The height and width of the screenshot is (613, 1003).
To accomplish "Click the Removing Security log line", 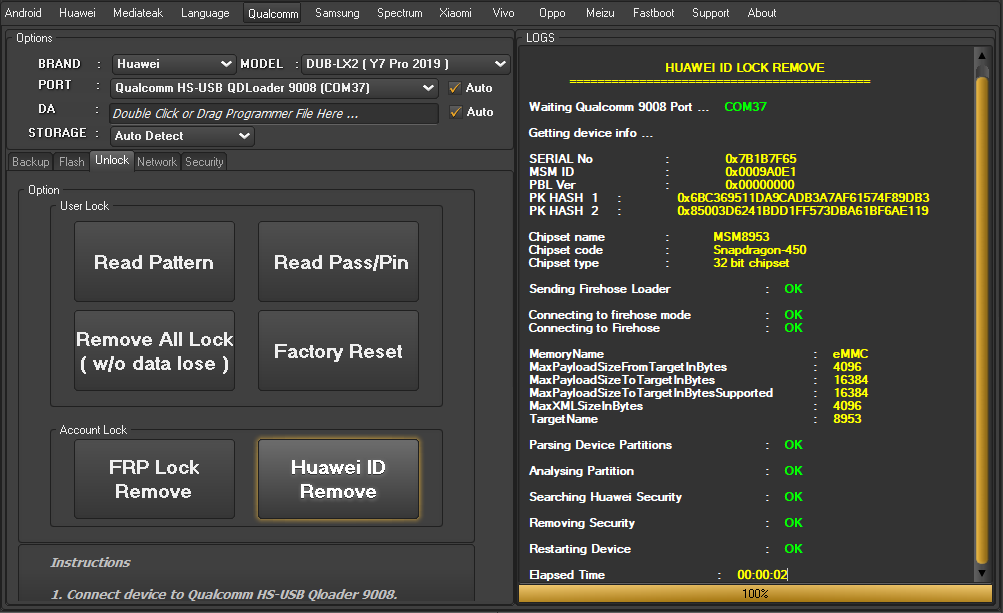I will pos(665,523).
